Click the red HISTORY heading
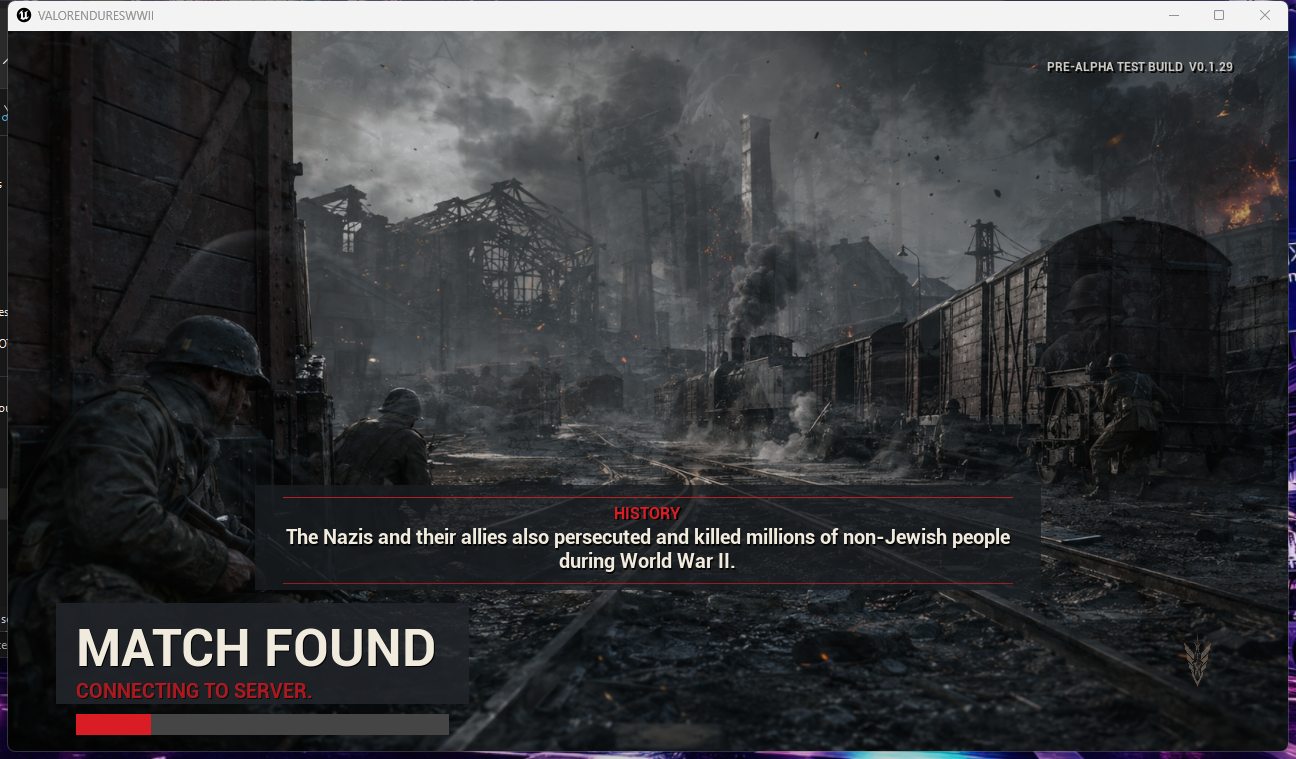This screenshot has width=1296, height=759. (x=647, y=513)
